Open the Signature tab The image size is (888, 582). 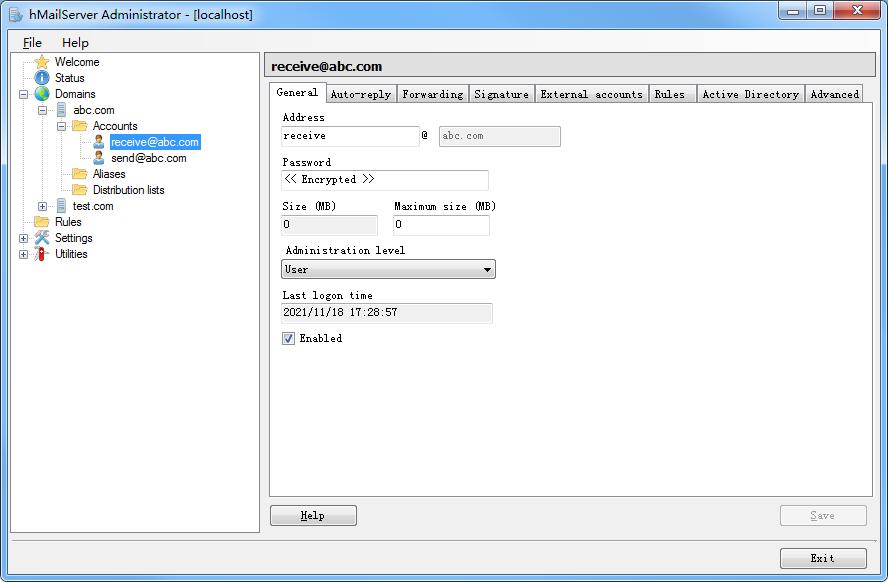coord(501,94)
